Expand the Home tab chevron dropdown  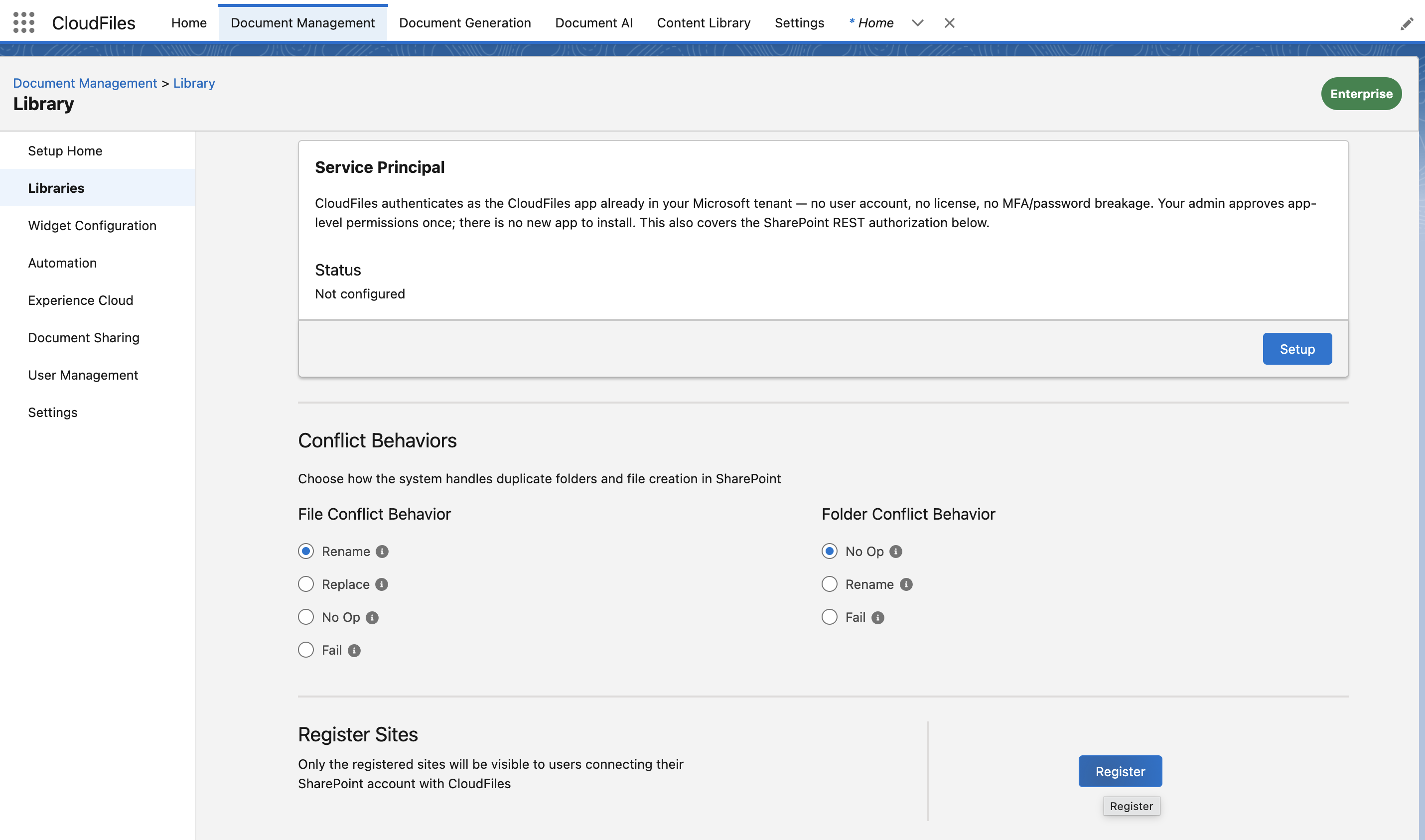click(x=917, y=22)
